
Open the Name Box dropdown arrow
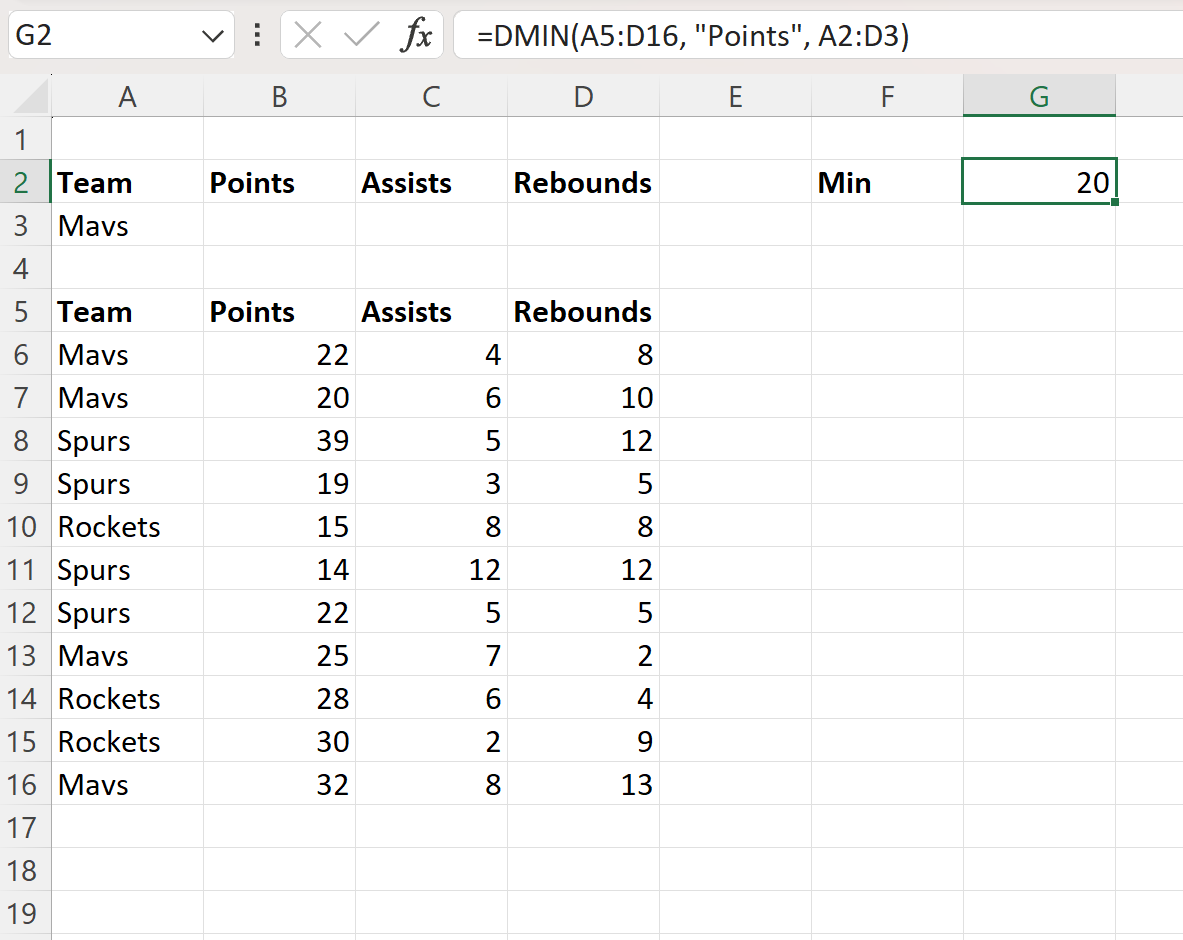tap(213, 35)
